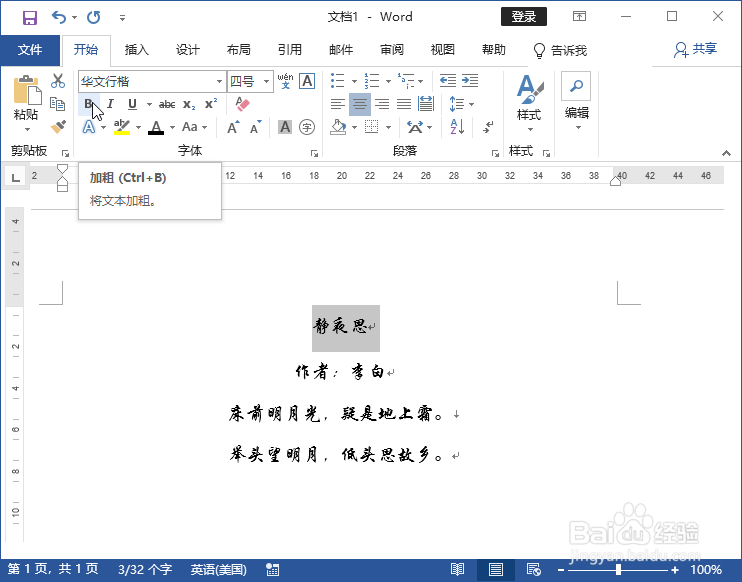Switch to Read Mode view icon

(x=457, y=569)
